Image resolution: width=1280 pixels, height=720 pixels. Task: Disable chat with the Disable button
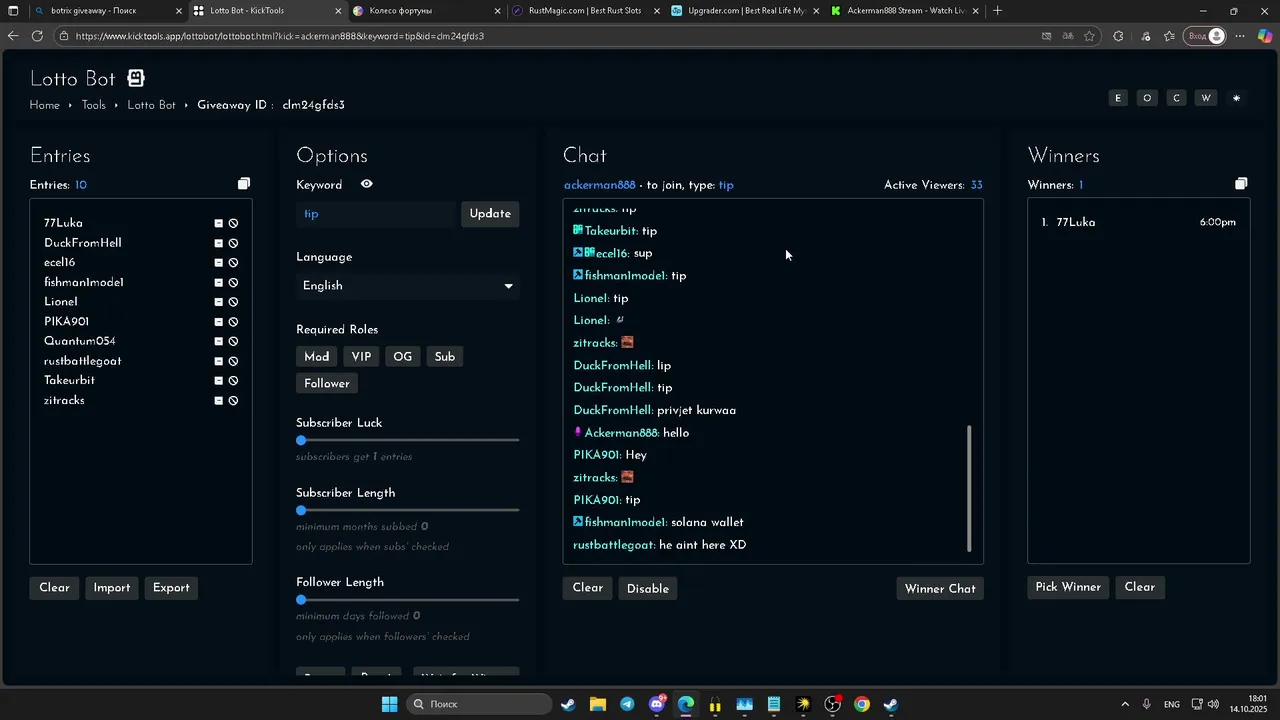click(x=648, y=589)
